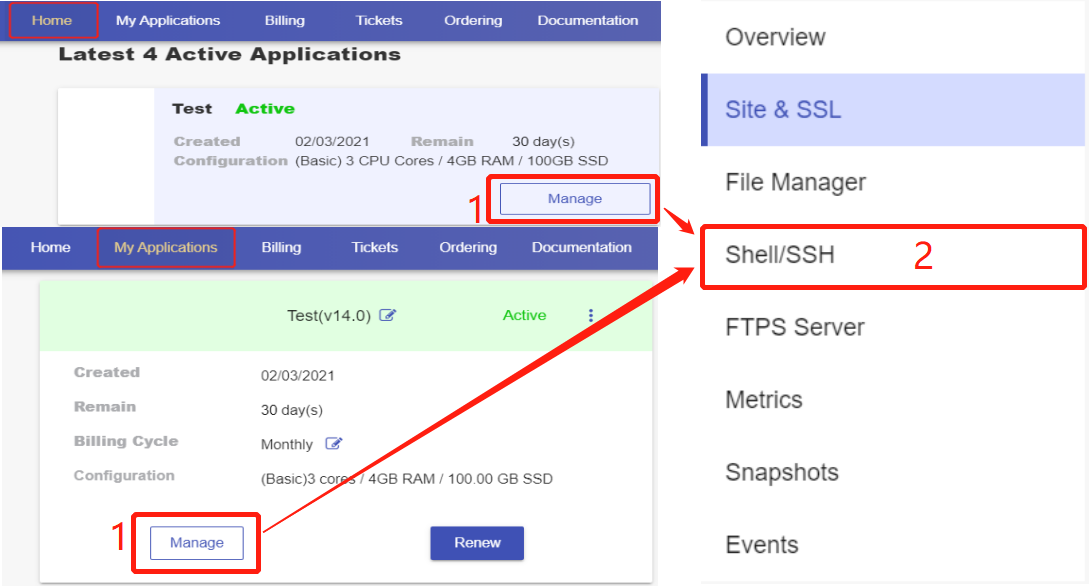Click Manage on the Test application card

point(574,198)
